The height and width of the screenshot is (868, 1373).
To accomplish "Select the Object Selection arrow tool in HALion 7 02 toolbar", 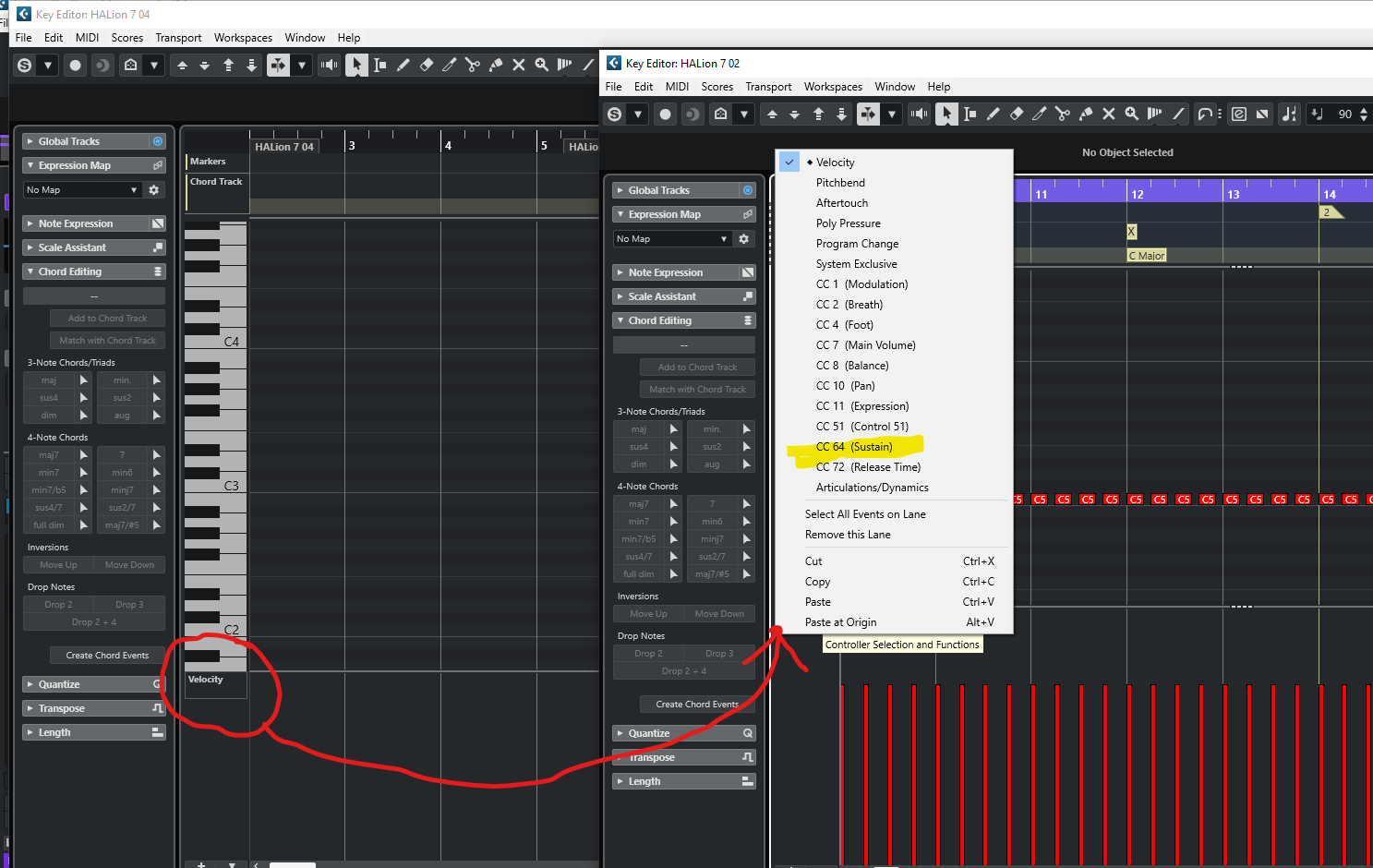I will click(946, 114).
